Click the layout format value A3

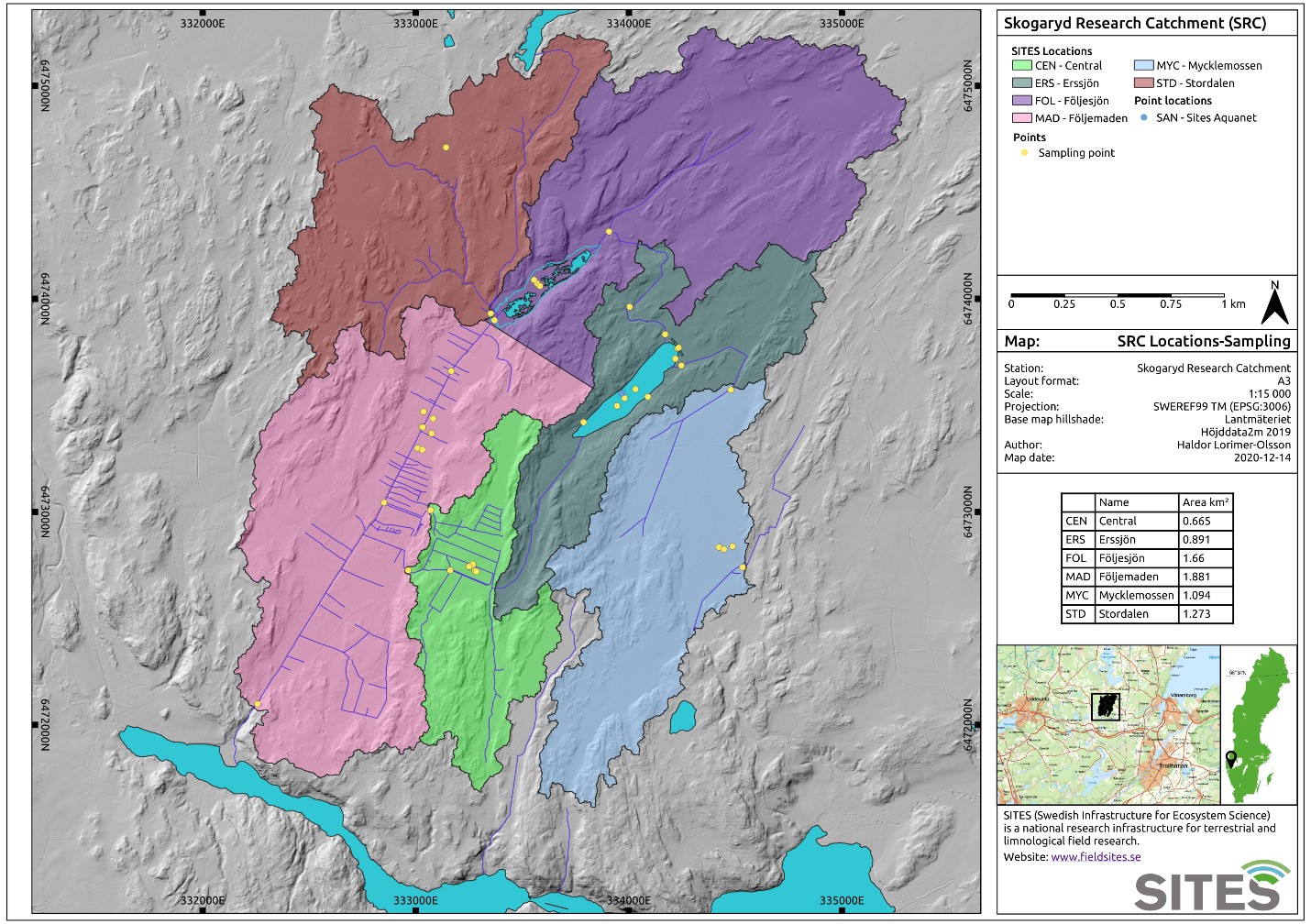pos(1283,381)
